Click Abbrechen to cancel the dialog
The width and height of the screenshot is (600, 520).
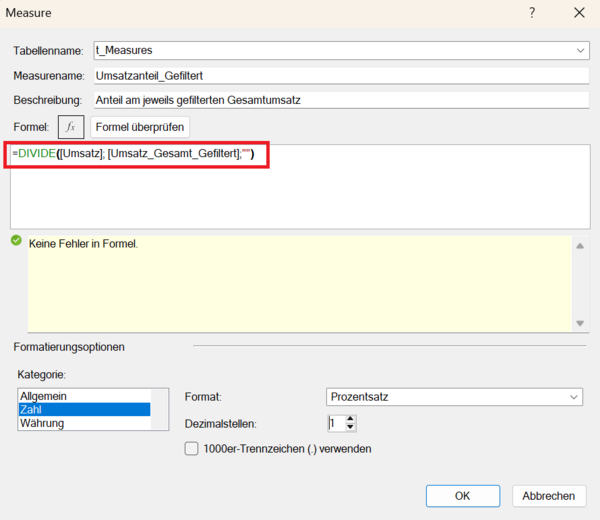pos(549,496)
